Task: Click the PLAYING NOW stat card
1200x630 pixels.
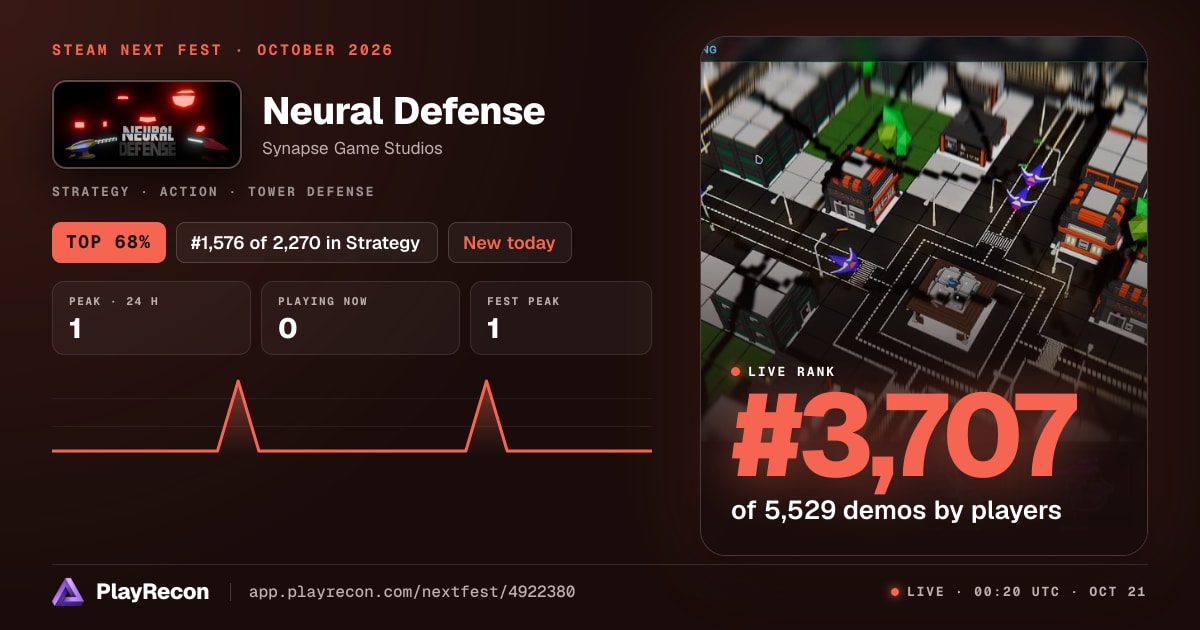Action: (360, 318)
